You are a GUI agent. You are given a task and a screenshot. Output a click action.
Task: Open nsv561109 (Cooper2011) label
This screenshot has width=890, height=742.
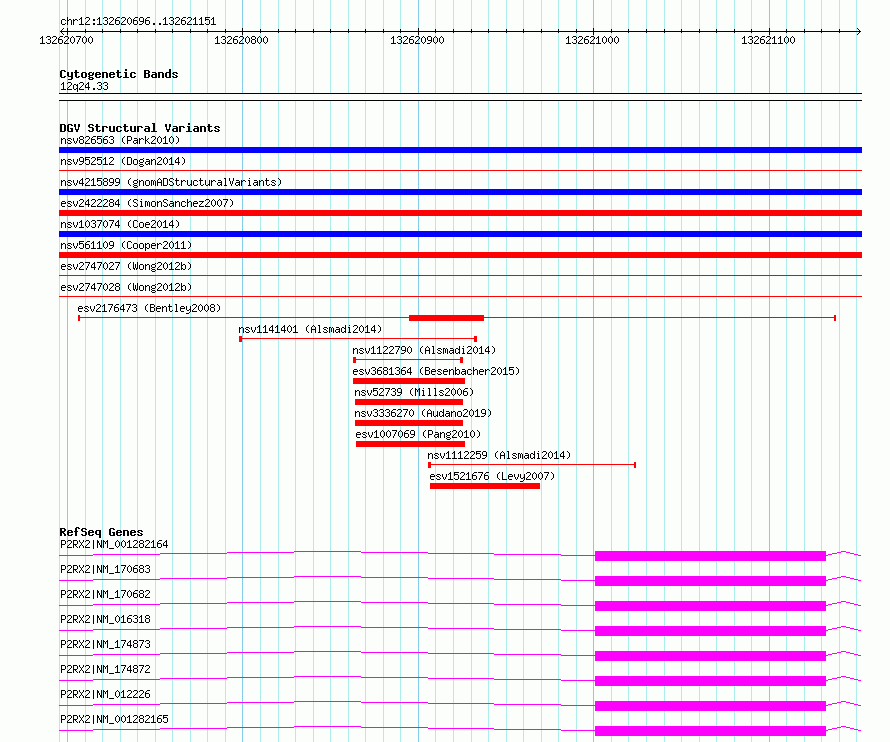126,245
